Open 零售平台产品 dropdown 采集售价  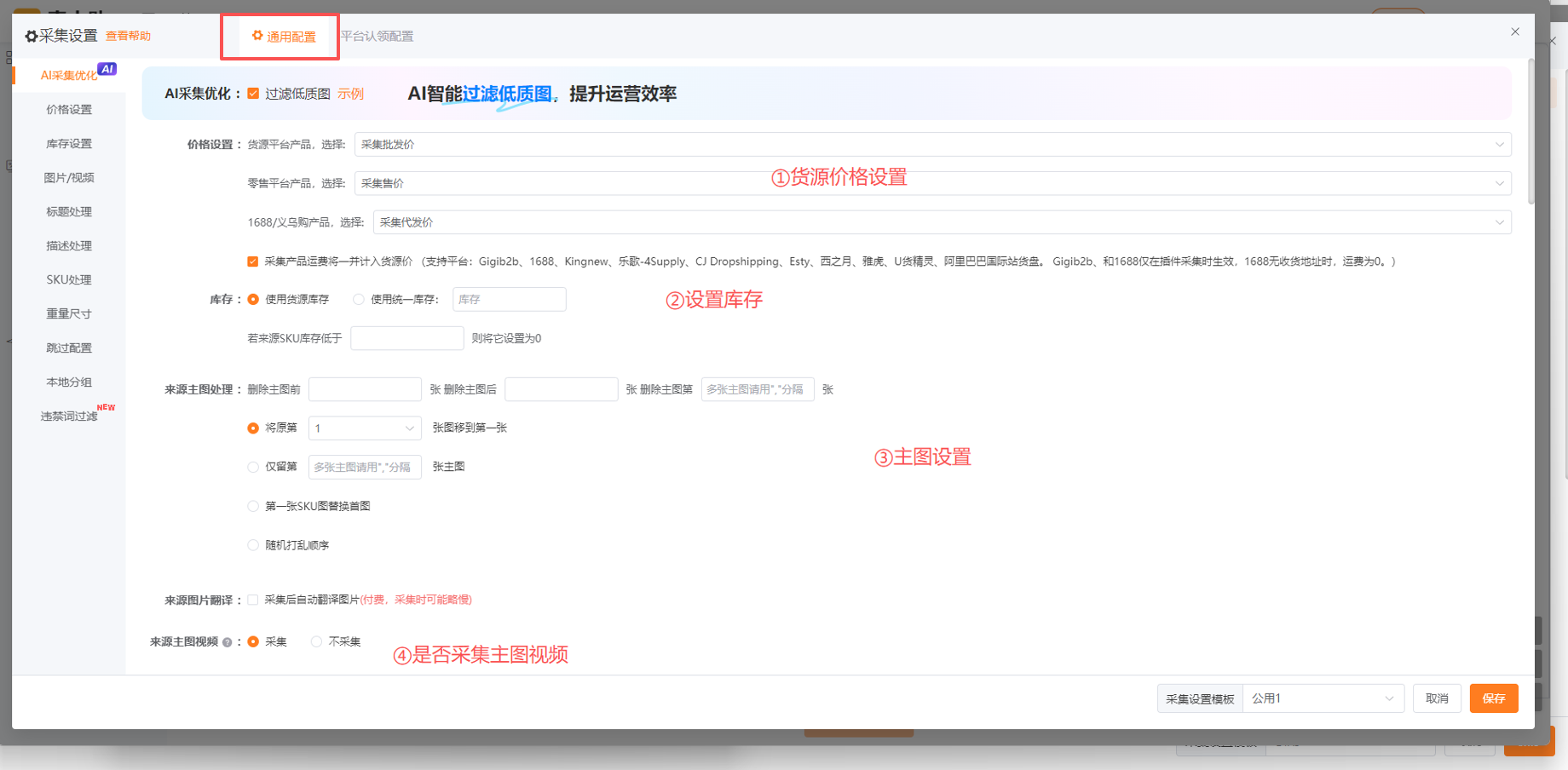(933, 183)
